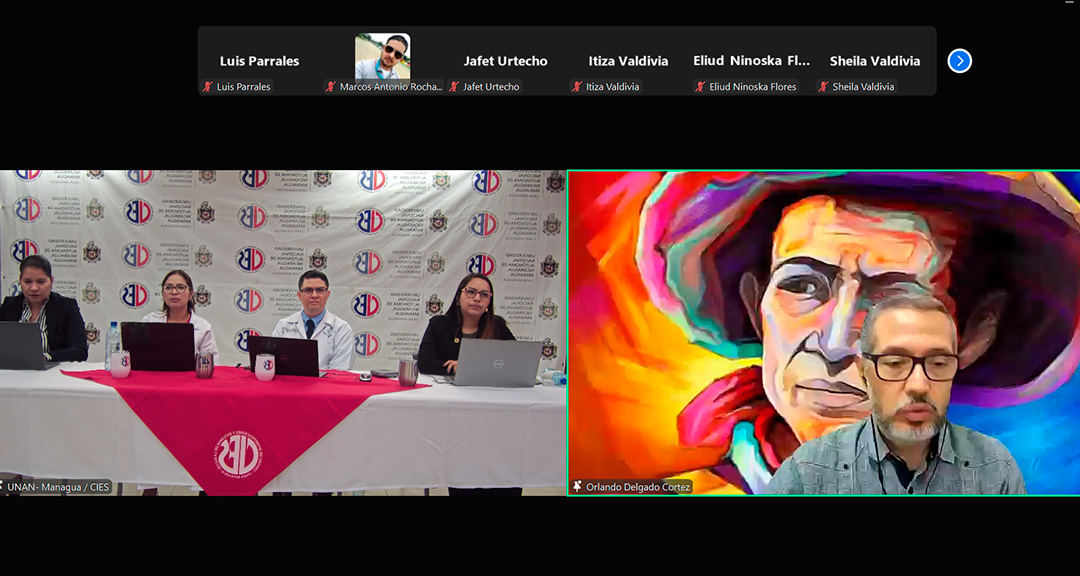This screenshot has height=576, width=1080.
Task: Click muted mic icon for Eliud Ninoska Flores
Action: [x=700, y=87]
